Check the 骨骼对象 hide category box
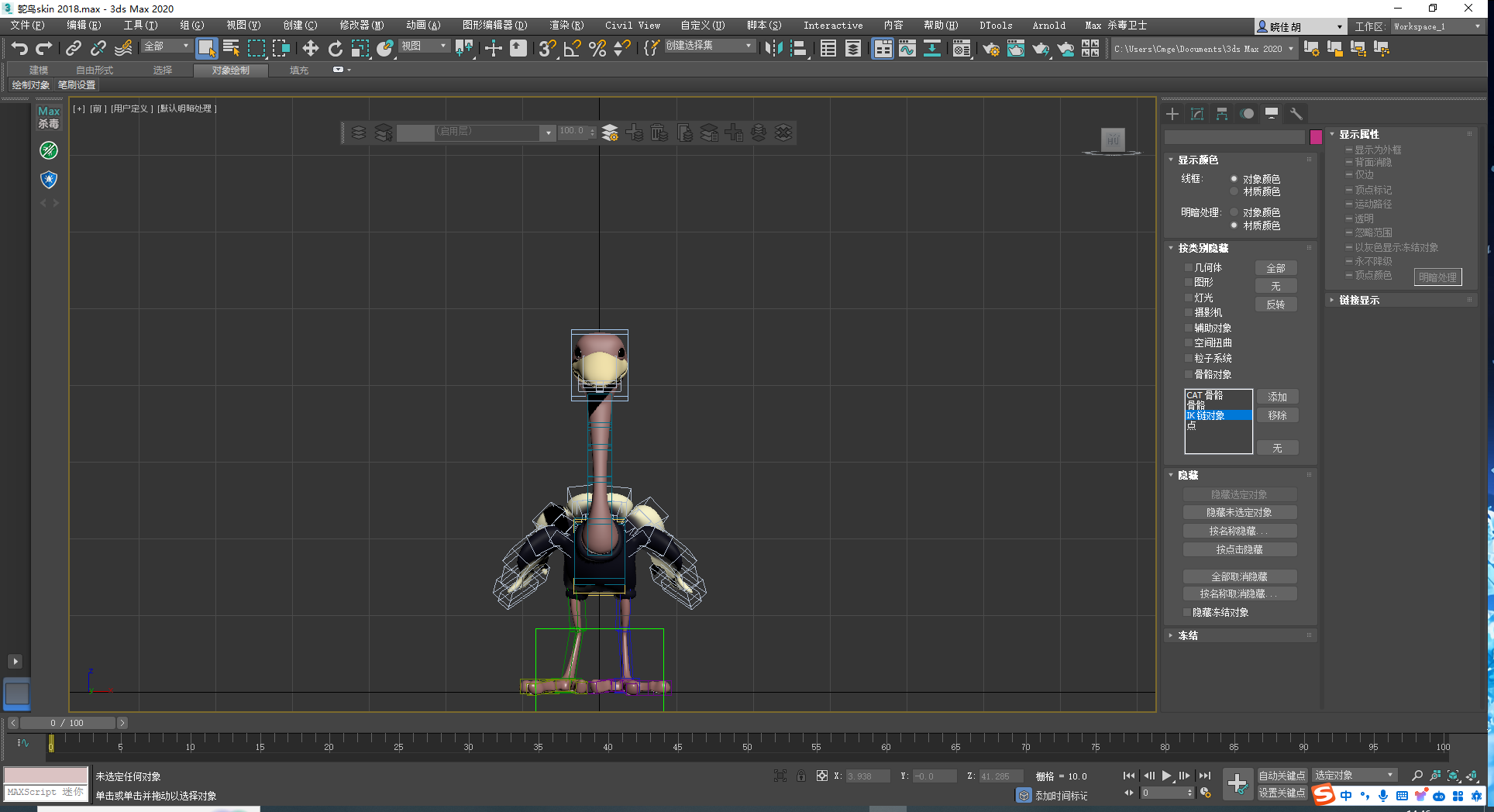Viewport: 1494px width, 812px height. coord(1189,374)
